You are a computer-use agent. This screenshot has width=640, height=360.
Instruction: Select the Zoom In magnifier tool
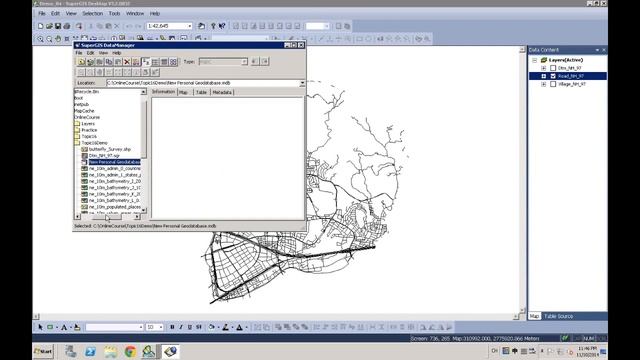(x=40, y=39)
